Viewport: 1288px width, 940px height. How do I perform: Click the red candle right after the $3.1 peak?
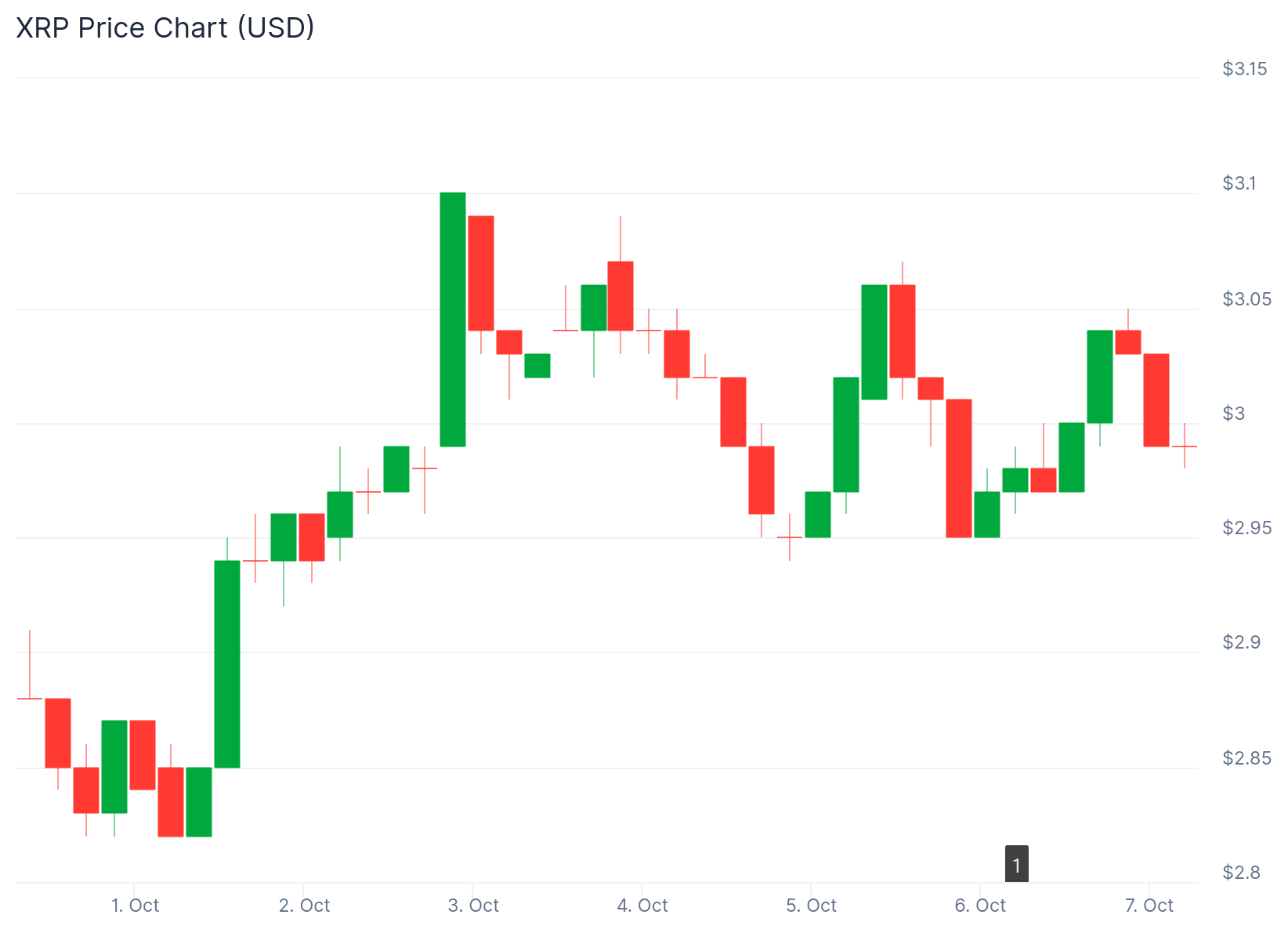[481, 273]
